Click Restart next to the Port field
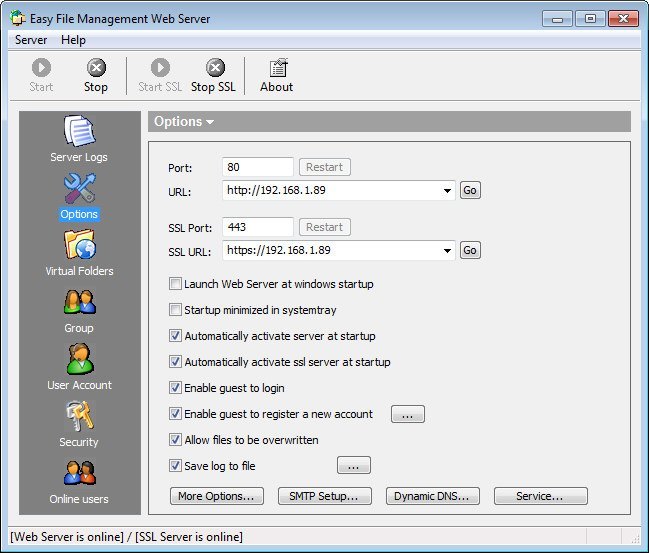 pos(324,167)
